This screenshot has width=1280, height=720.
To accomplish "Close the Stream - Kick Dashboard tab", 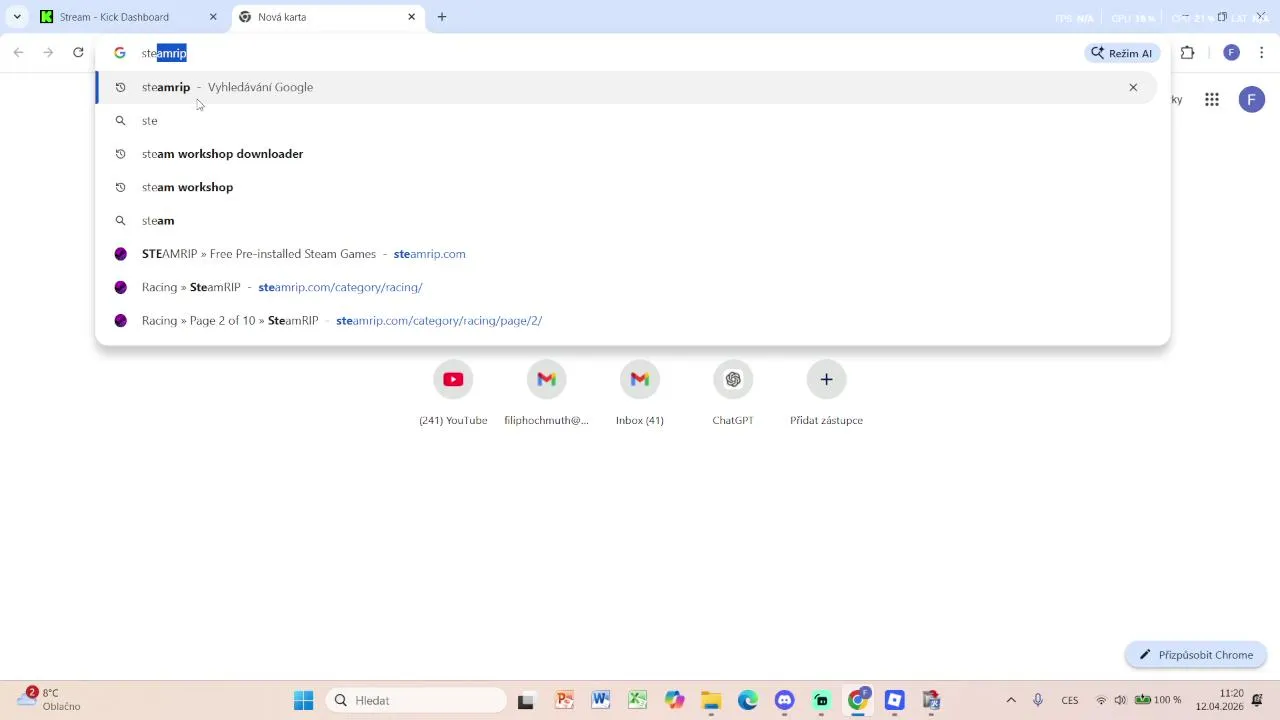I will pyautogui.click(x=213, y=17).
